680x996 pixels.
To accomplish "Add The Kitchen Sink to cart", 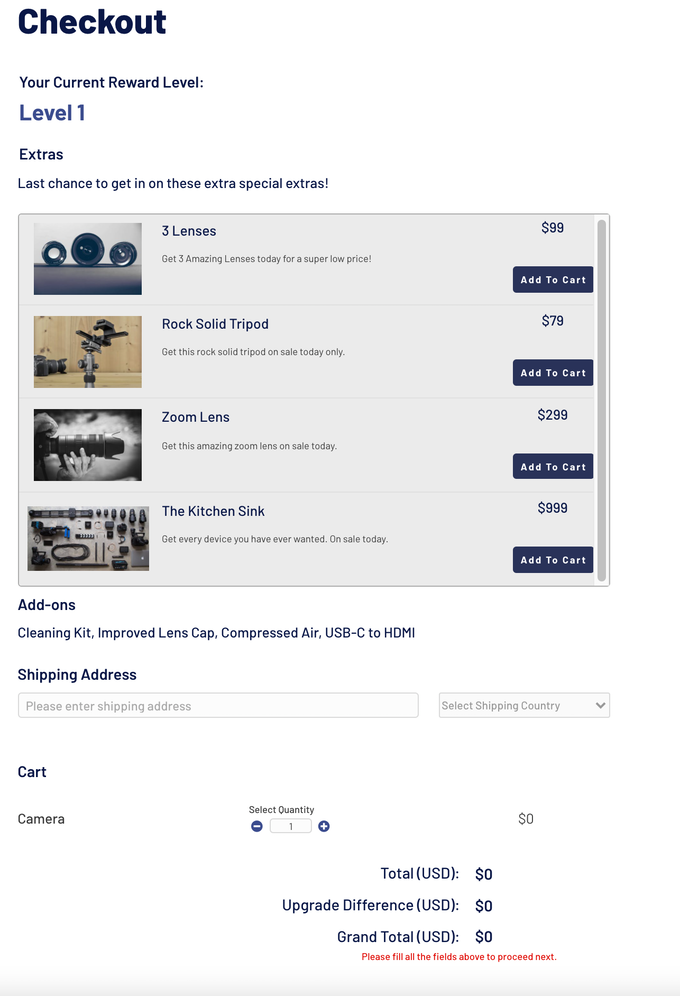I will coord(553,560).
